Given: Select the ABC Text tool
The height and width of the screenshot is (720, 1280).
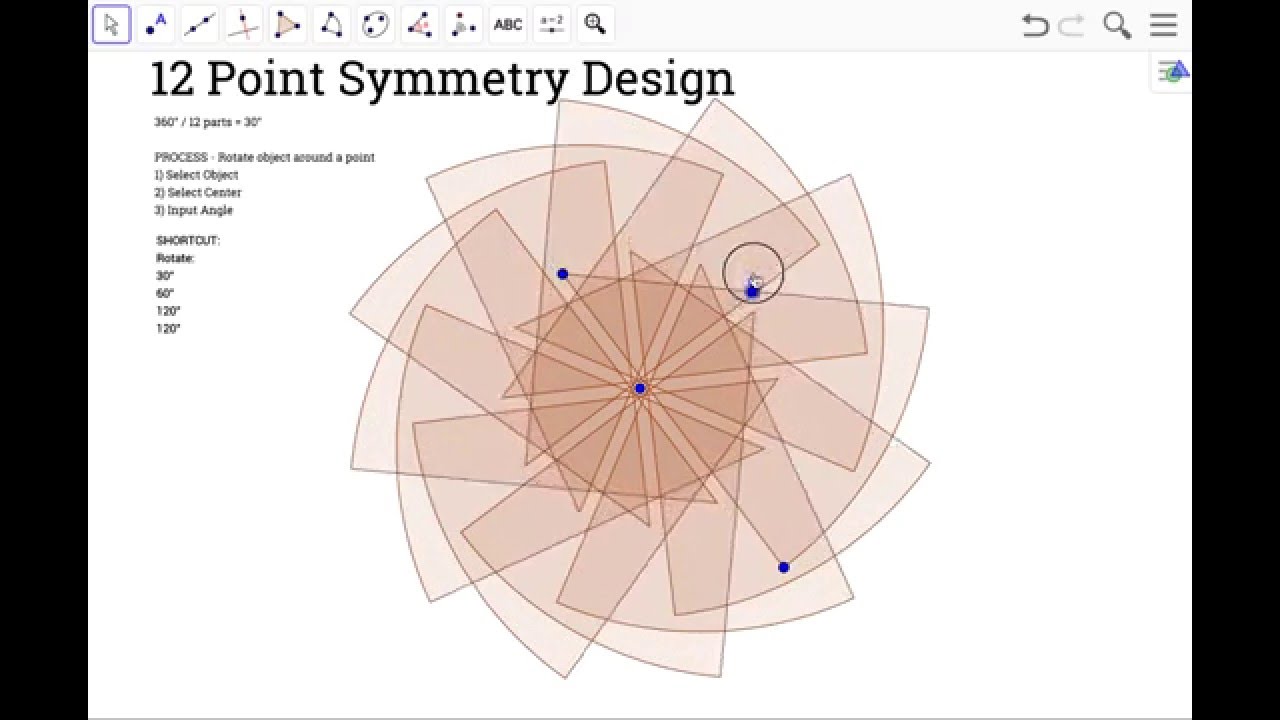Looking at the screenshot, I should click(x=507, y=24).
